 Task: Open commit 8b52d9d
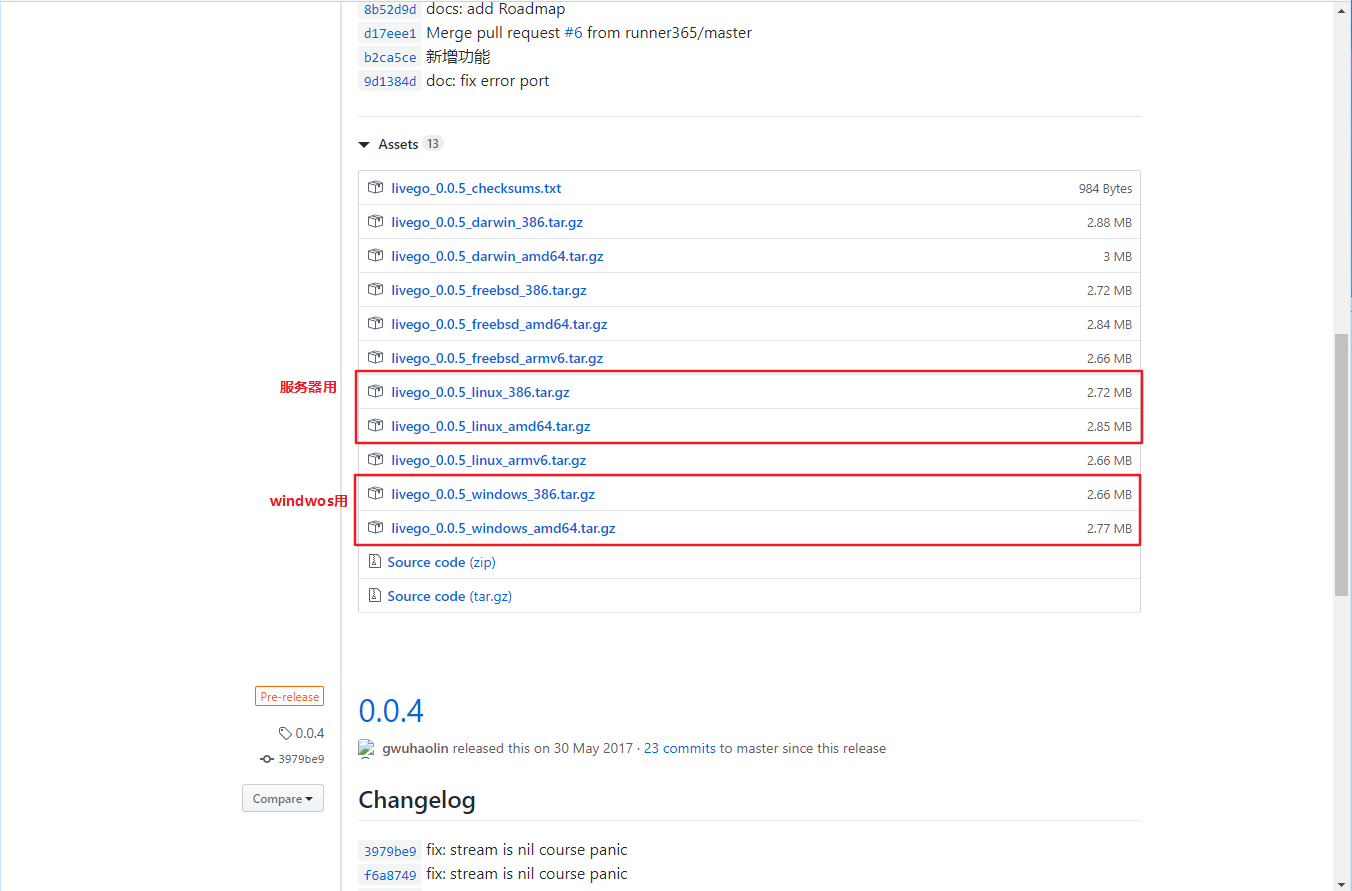coord(390,9)
